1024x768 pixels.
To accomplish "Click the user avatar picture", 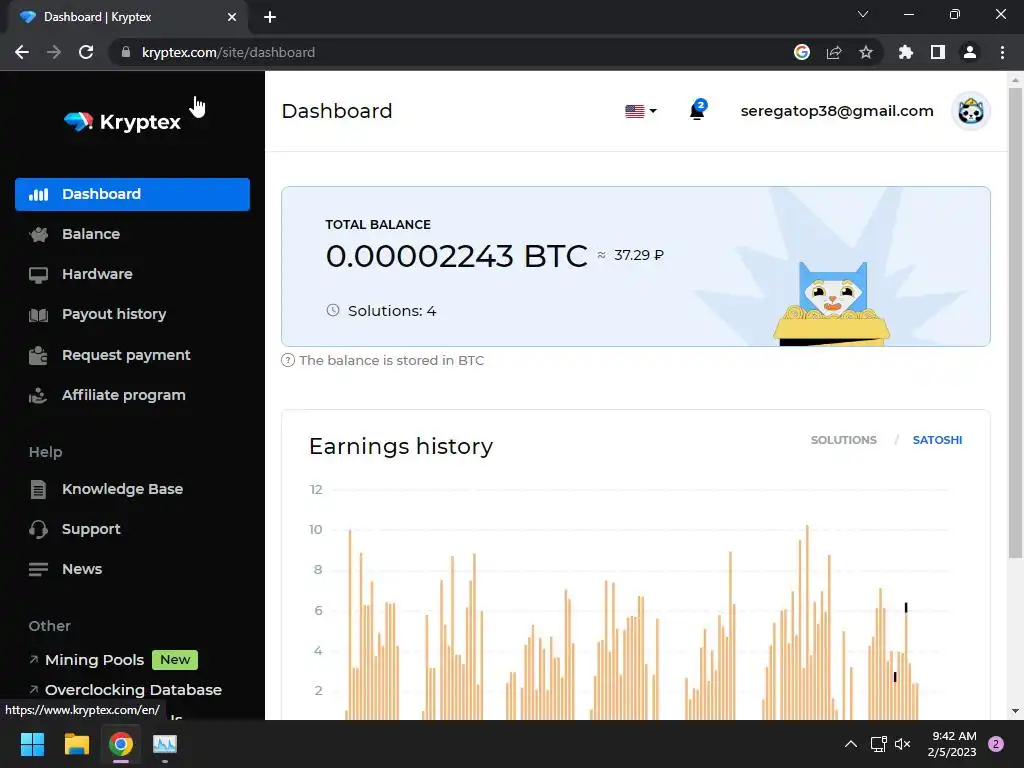I will [x=971, y=112].
